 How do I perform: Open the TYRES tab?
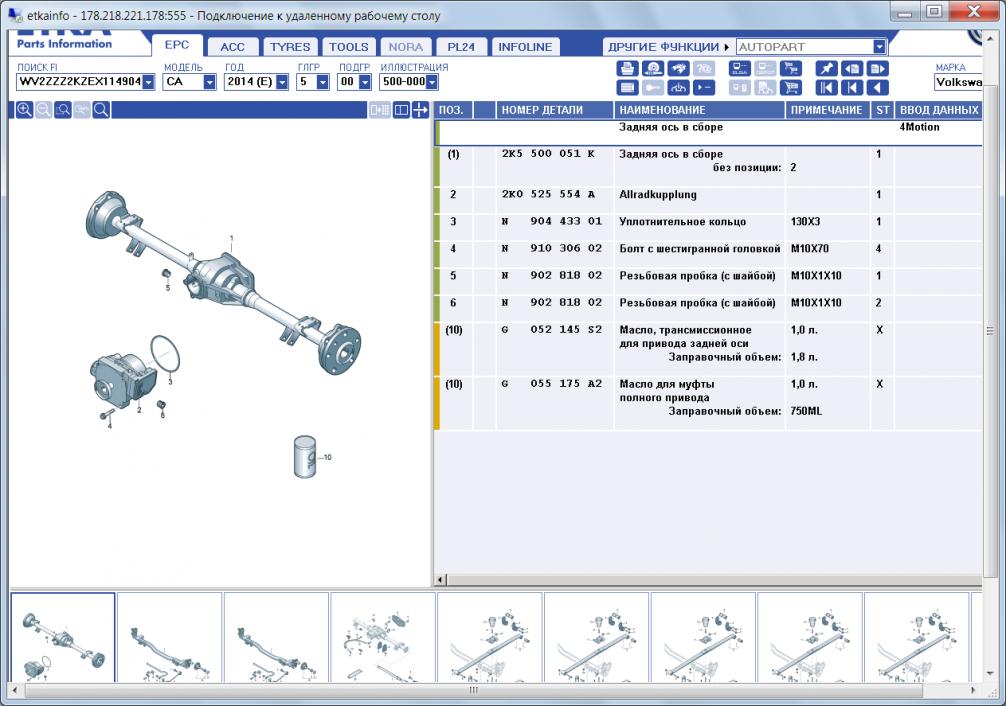290,47
